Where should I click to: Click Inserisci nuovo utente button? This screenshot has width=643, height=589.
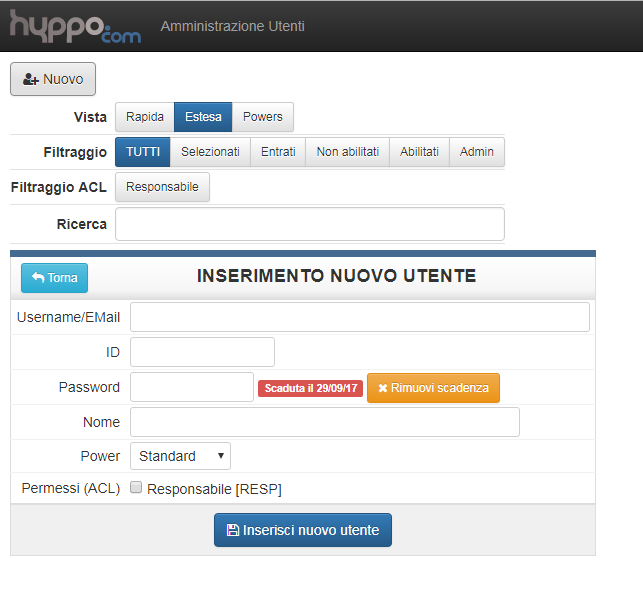[x=303, y=530]
